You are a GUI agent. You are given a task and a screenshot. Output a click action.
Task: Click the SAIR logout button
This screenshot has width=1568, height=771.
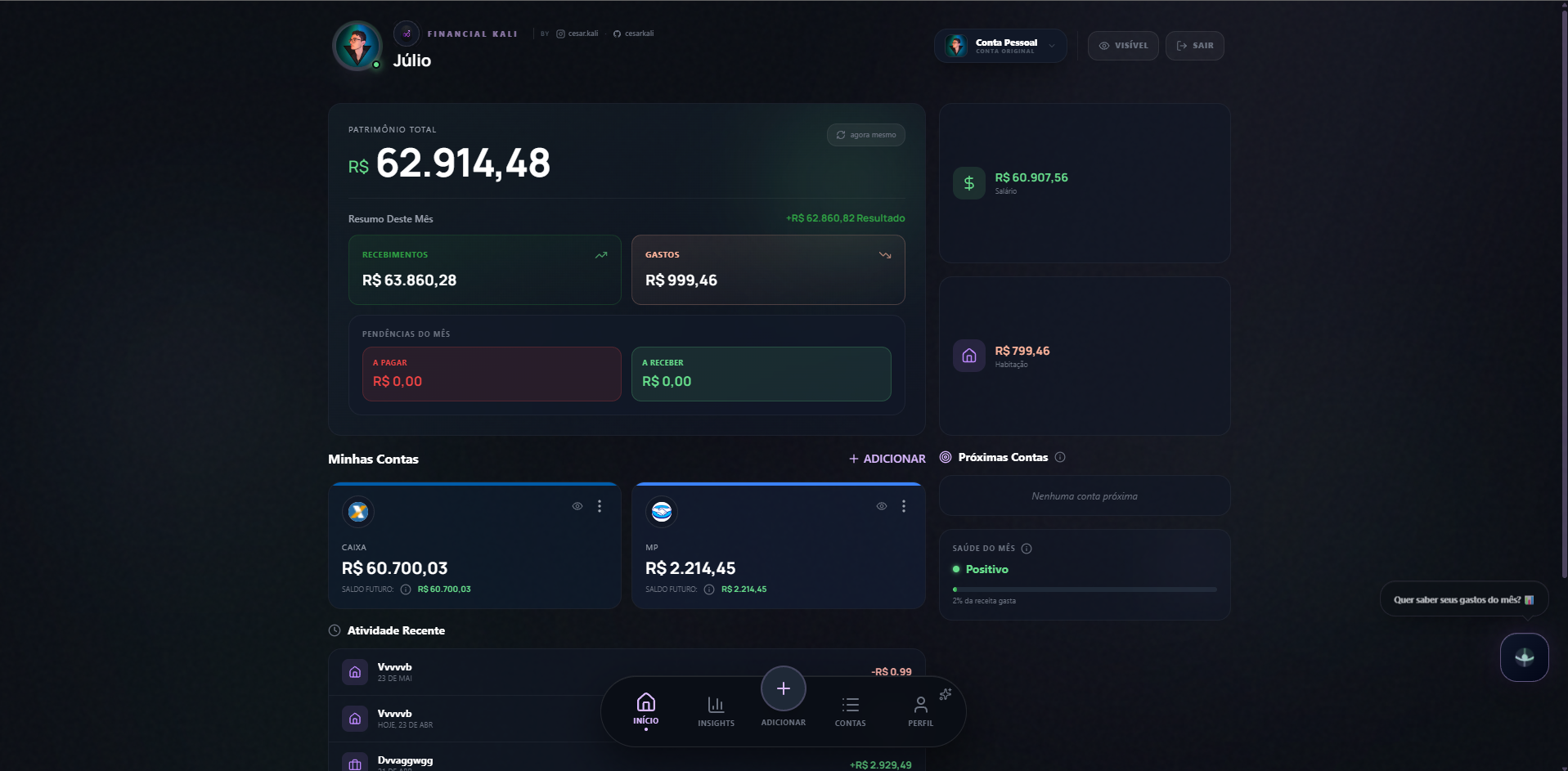pos(1194,45)
